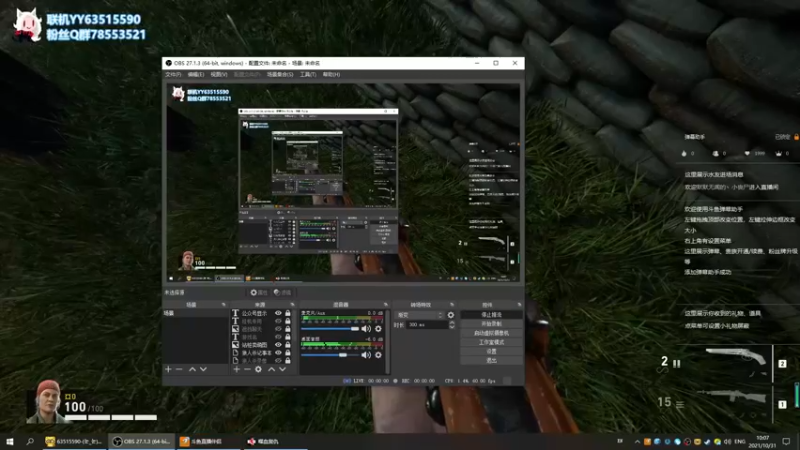
Task: Toggle the lock on the 公众号显示 source
Action: pos(288,313)
